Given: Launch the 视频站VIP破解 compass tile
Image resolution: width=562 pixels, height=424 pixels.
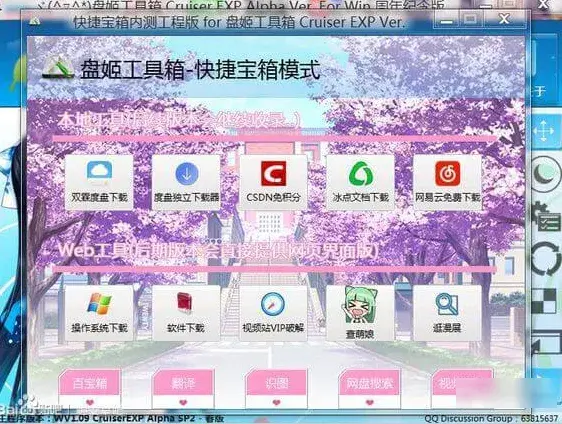Looking at the screenshot, I should (x=273, y=313).
